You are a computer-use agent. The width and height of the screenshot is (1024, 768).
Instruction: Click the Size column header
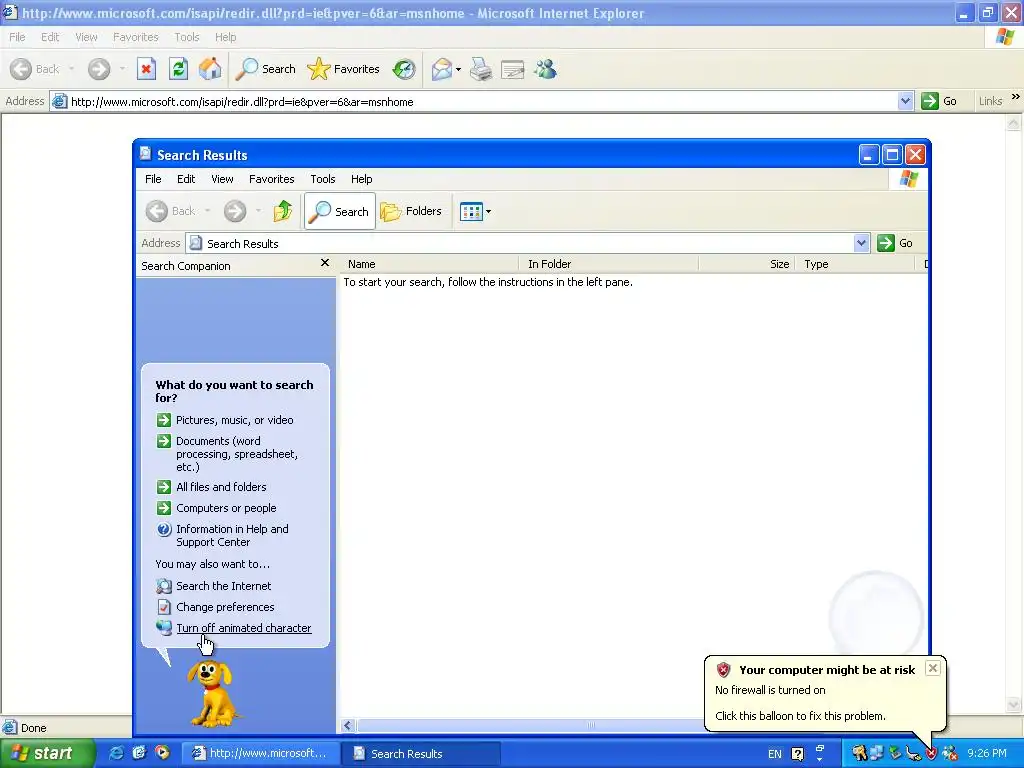pyautogui.click(x=747, y=264)
